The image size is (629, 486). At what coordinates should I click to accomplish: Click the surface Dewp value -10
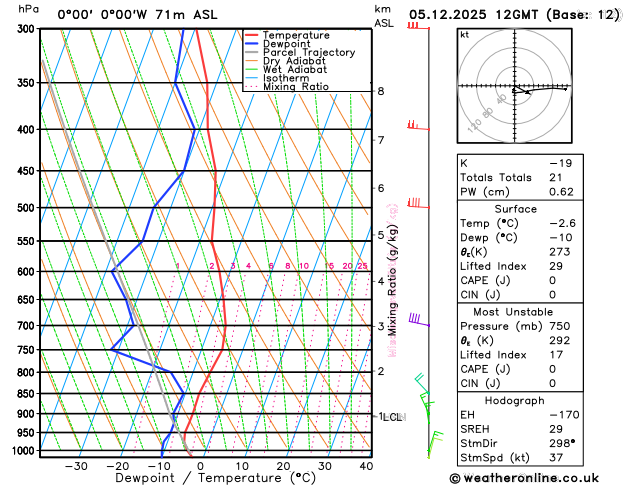561,238
